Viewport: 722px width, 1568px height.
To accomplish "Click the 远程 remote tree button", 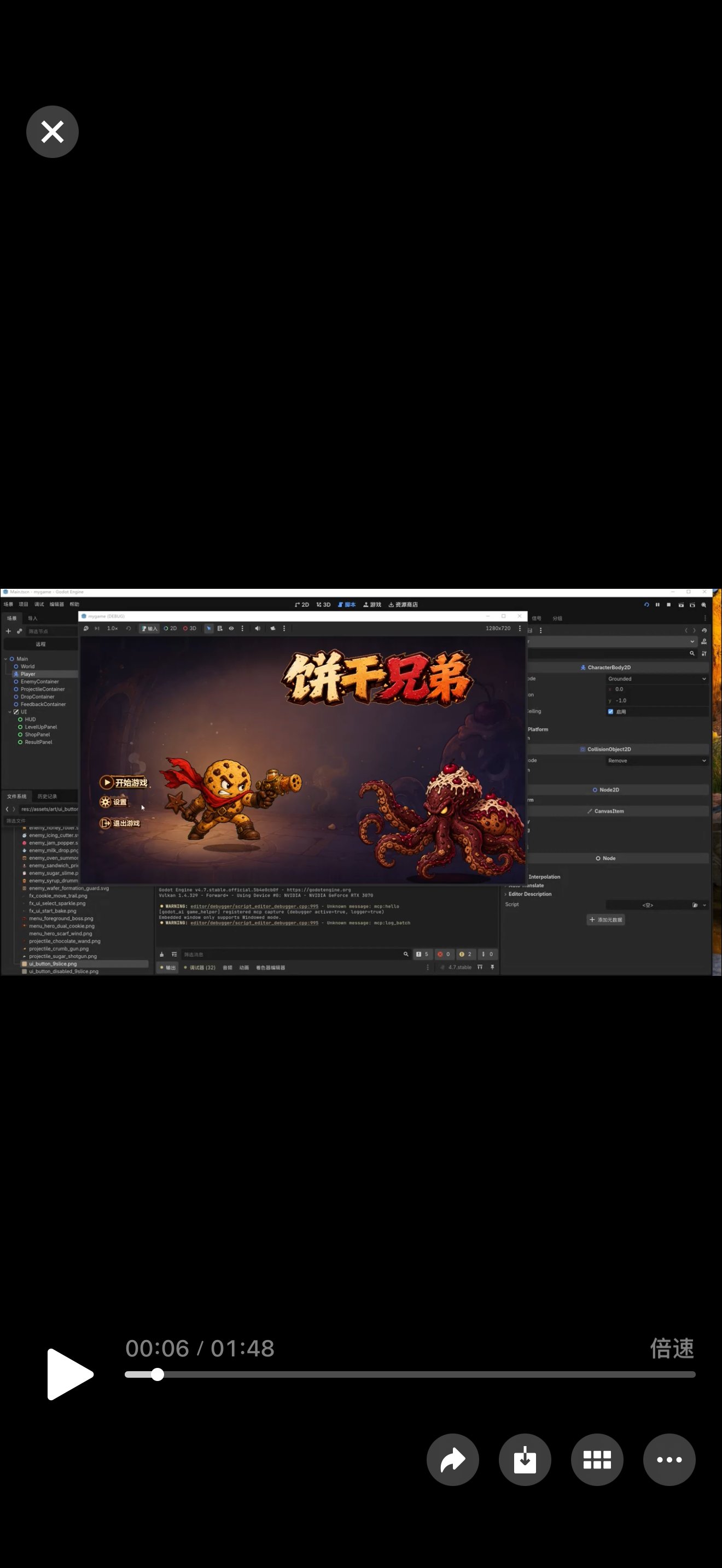I will click(41, 644).
